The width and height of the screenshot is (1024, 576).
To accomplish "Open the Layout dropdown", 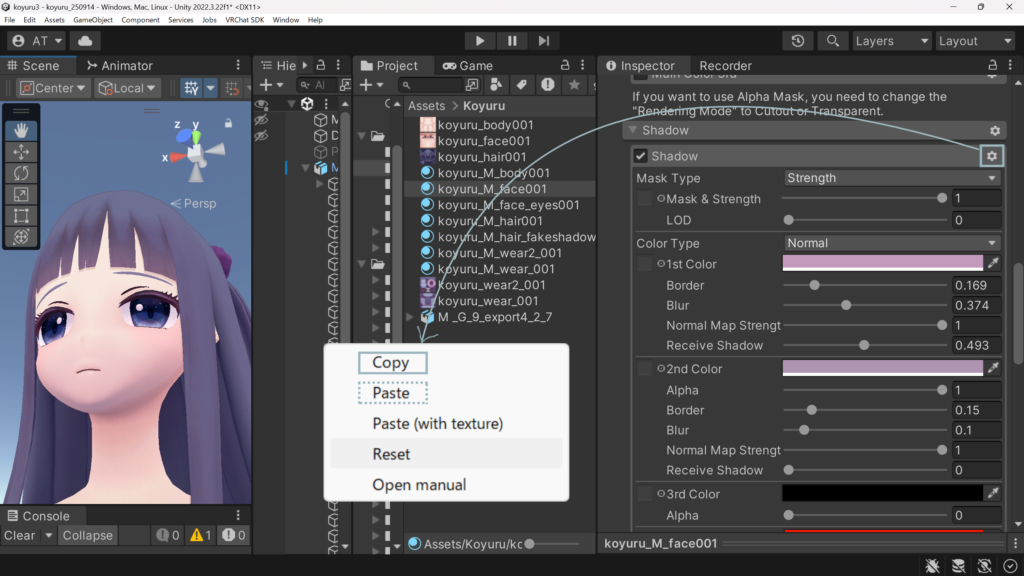I will tap(976, 40).
